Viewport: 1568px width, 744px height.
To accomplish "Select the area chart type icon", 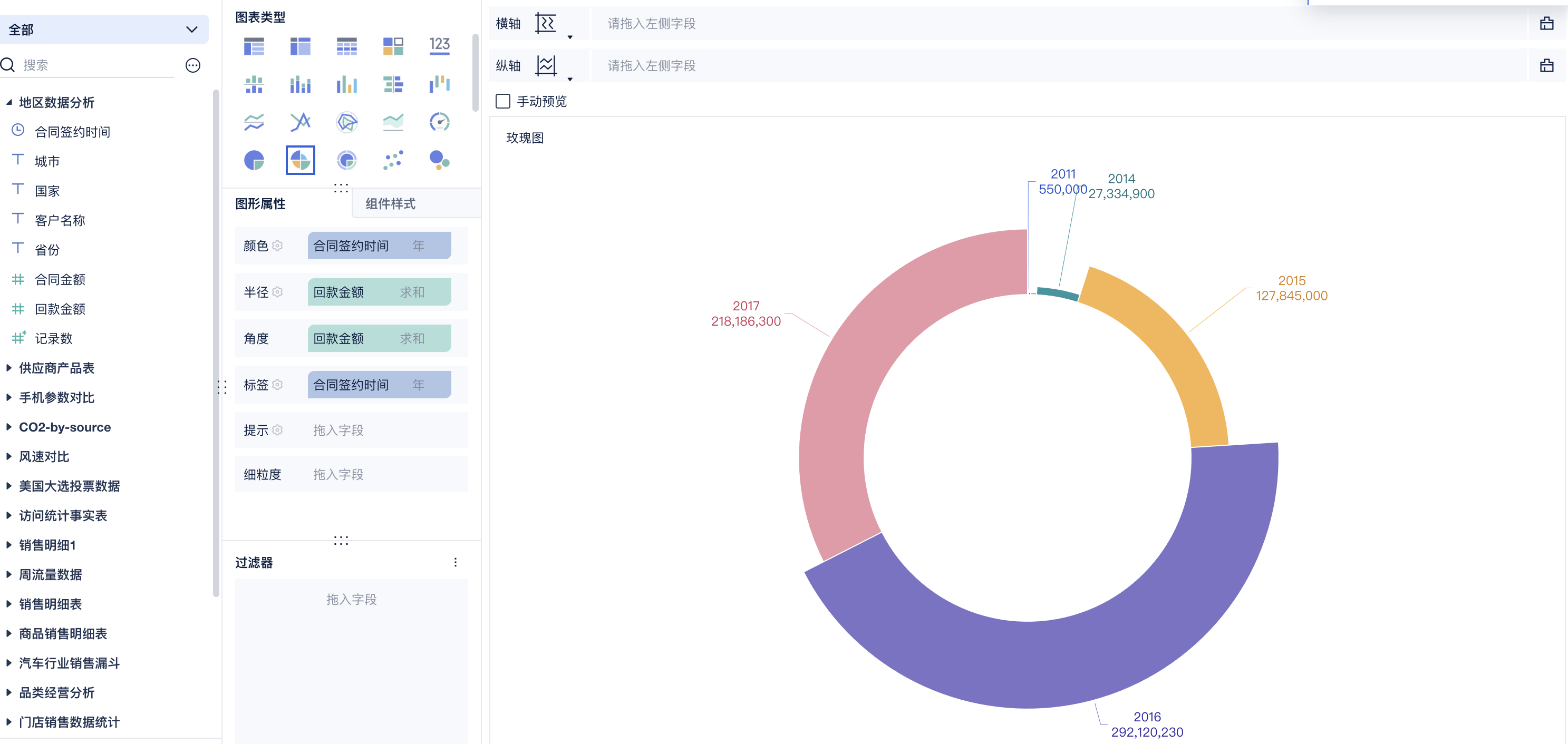I will pos(393,122).
